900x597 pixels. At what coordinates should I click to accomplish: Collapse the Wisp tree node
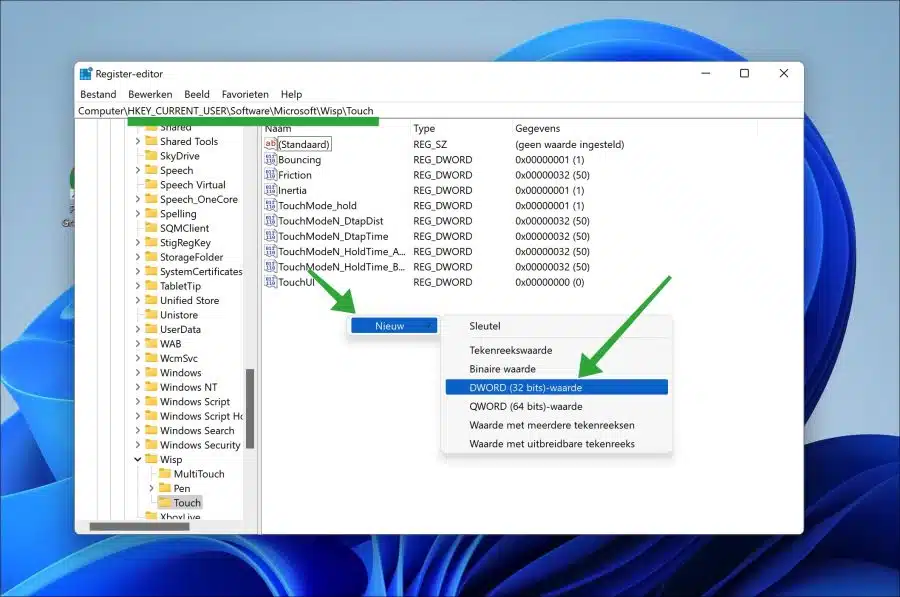click(x=138, y=459)
